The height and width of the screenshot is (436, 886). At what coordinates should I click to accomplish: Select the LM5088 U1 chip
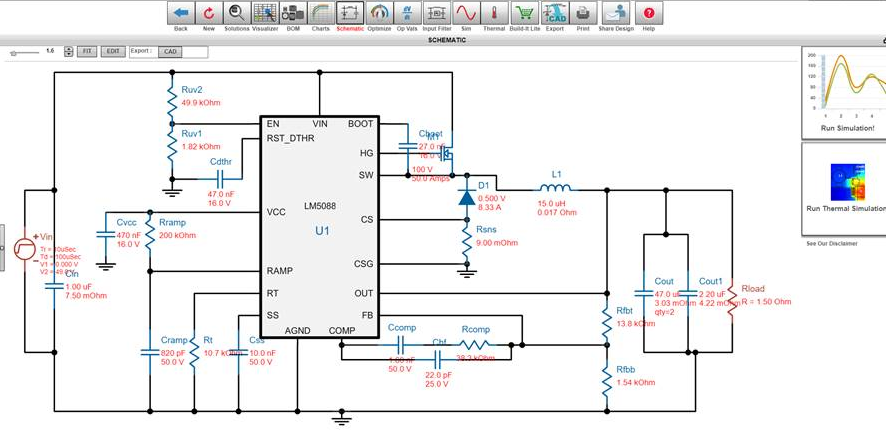pyautogui.click(x=319, y=228)
